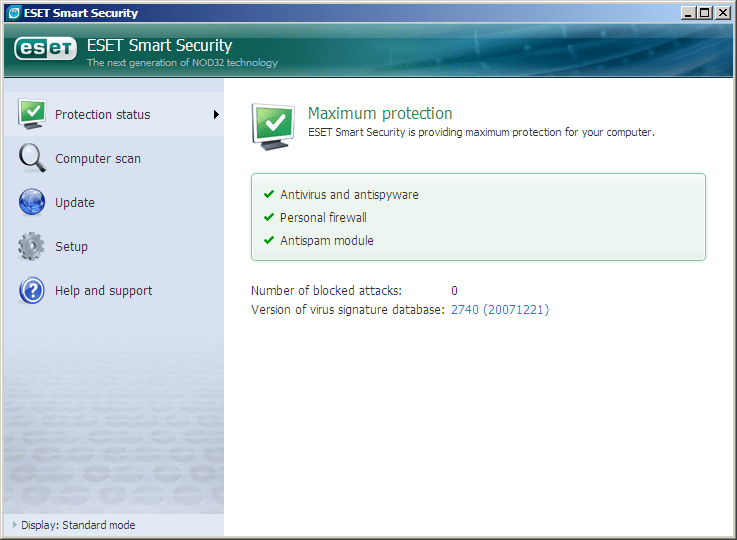The width and height of the screenshot is (737, 540).
Task: Open the Personal firewall status link
Action: (x=323, y=218)
